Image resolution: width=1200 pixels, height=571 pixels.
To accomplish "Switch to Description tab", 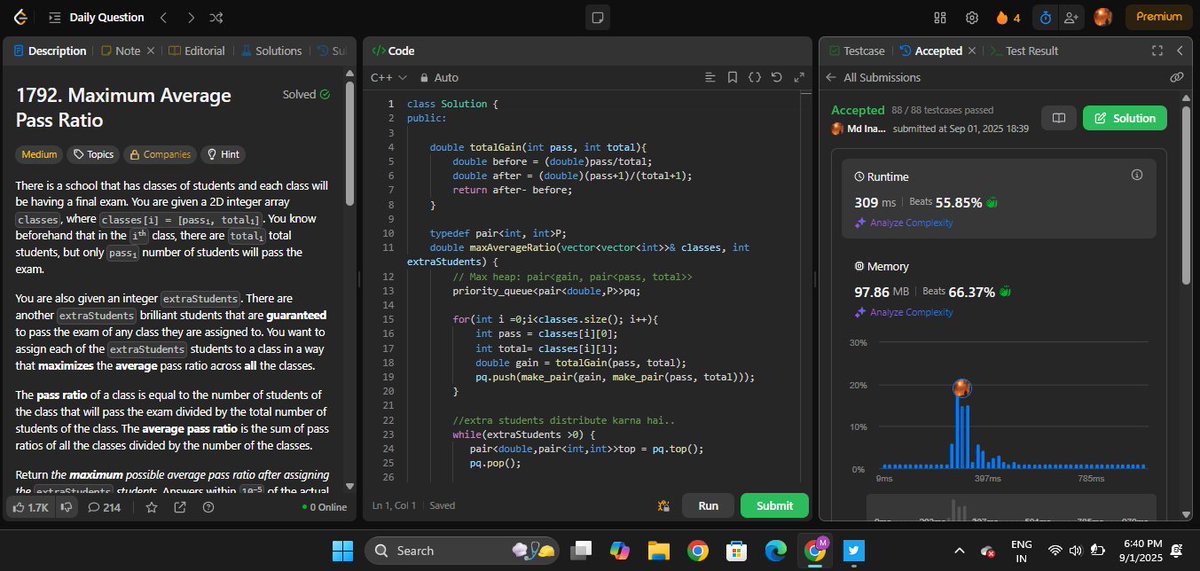I will click(50, 51).
